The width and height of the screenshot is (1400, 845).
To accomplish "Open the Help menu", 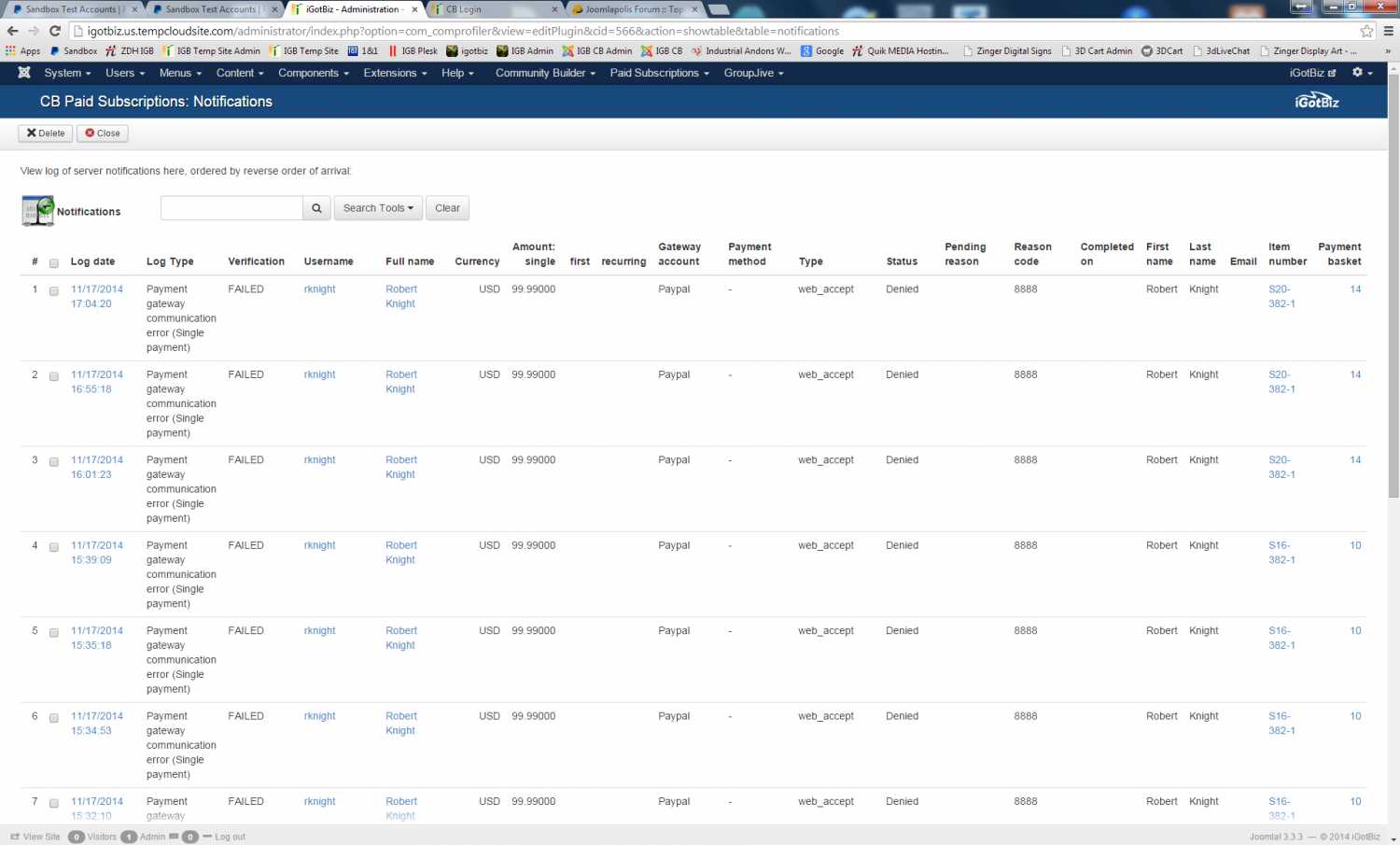I will (x=457, y=73).
